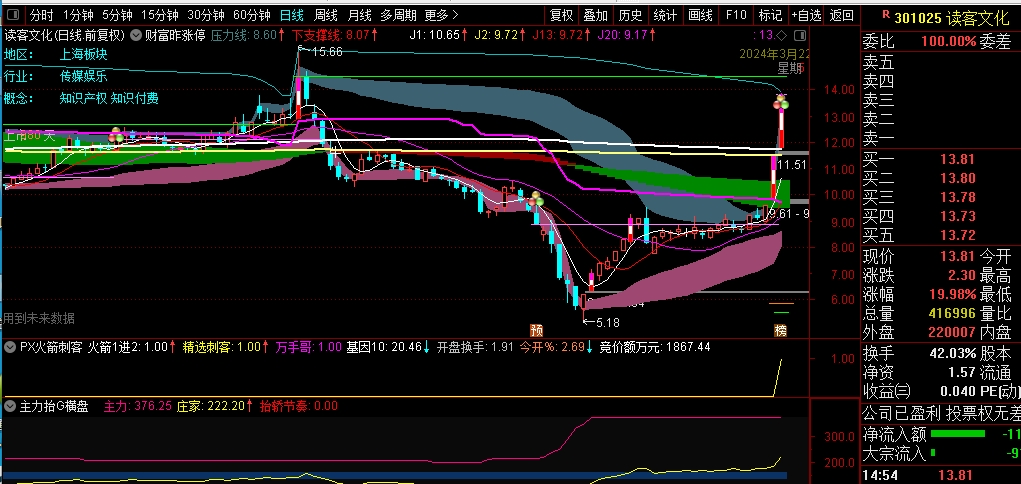This screenshot has height=484, width=1021.
Task: Click the R marker beside 301025
Action: (885, 12)
